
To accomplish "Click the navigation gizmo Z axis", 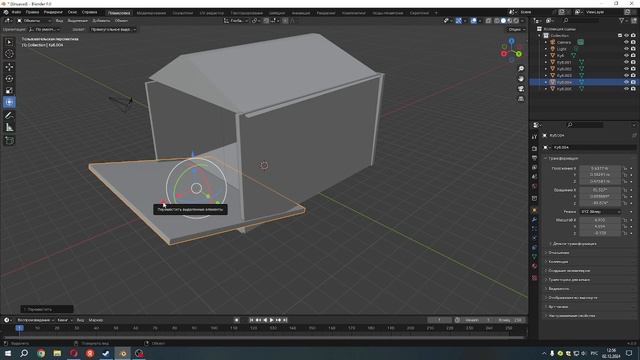I will click(x=511, y=41).
